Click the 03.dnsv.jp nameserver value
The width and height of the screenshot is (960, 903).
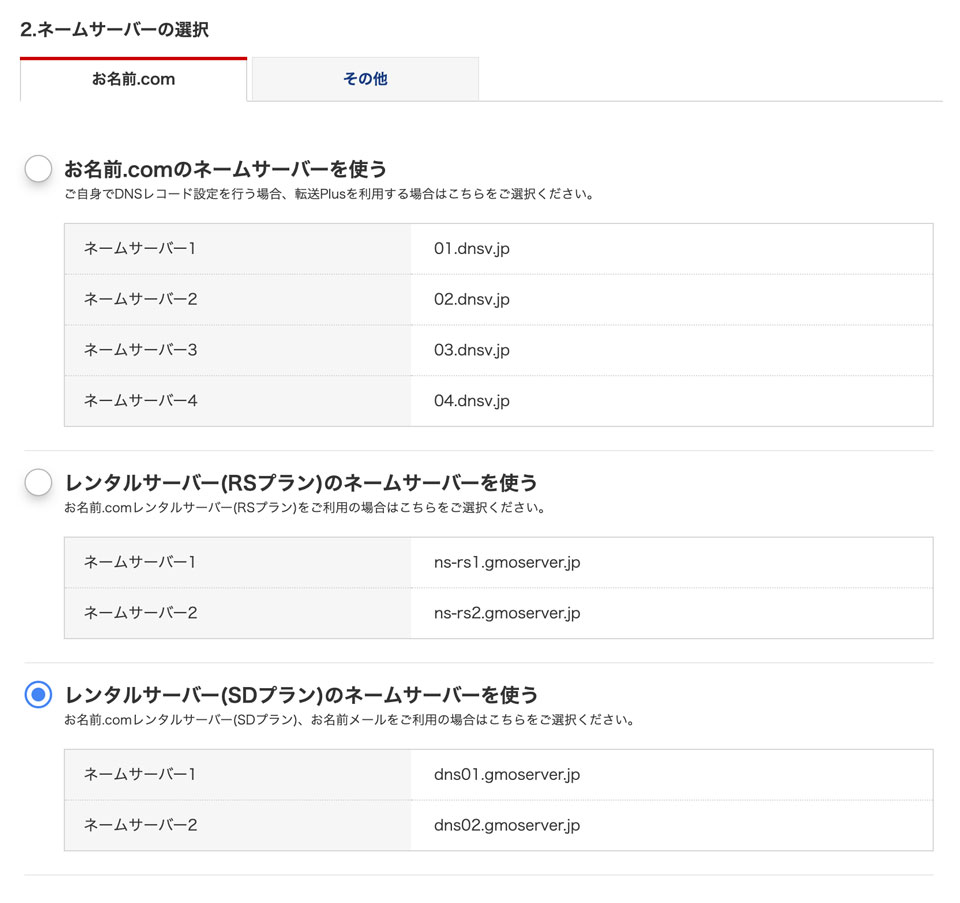pyautogui.click(x=471, y=350)
